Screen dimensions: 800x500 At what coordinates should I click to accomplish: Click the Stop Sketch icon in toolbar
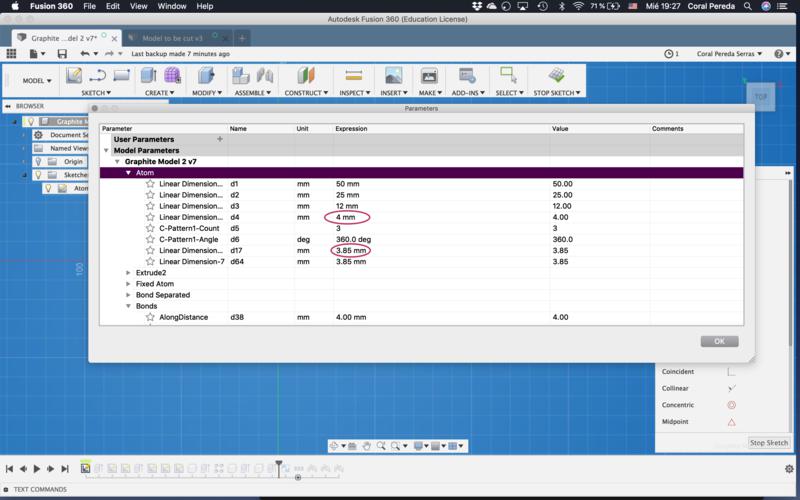tap(556, 76)
